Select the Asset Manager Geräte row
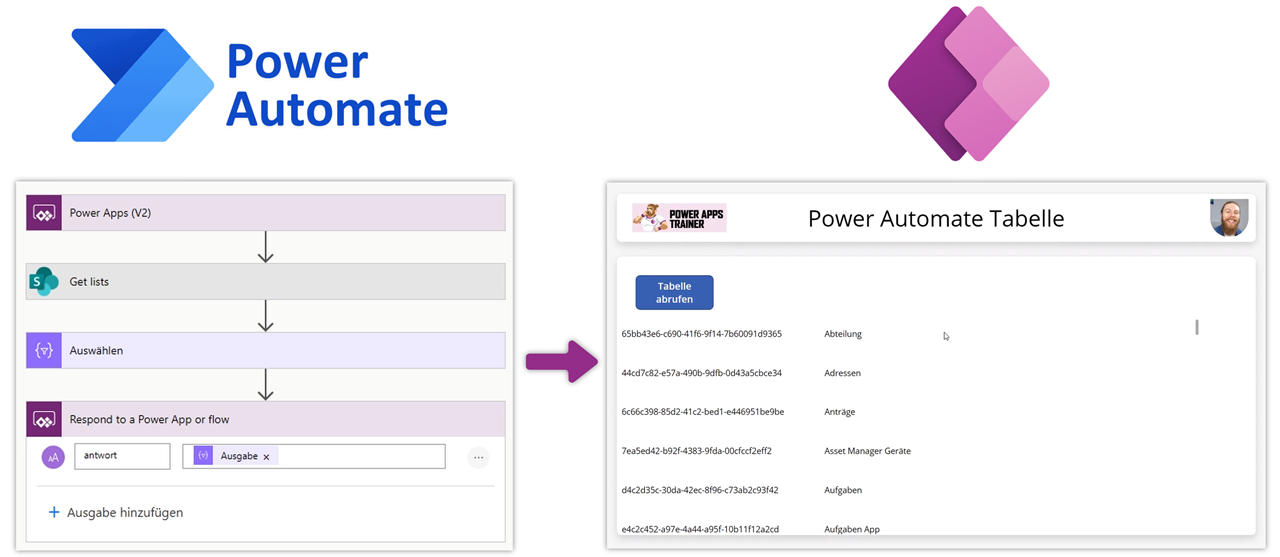The width and height of the screenshot is (1280, 557). pos(867,451)
